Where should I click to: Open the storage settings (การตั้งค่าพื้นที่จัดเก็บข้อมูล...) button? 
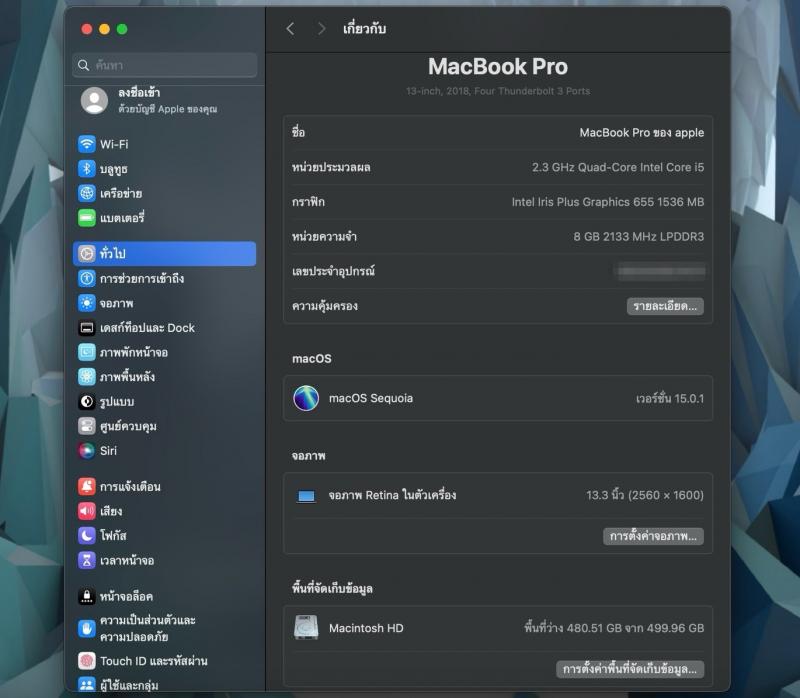(630, 669)
